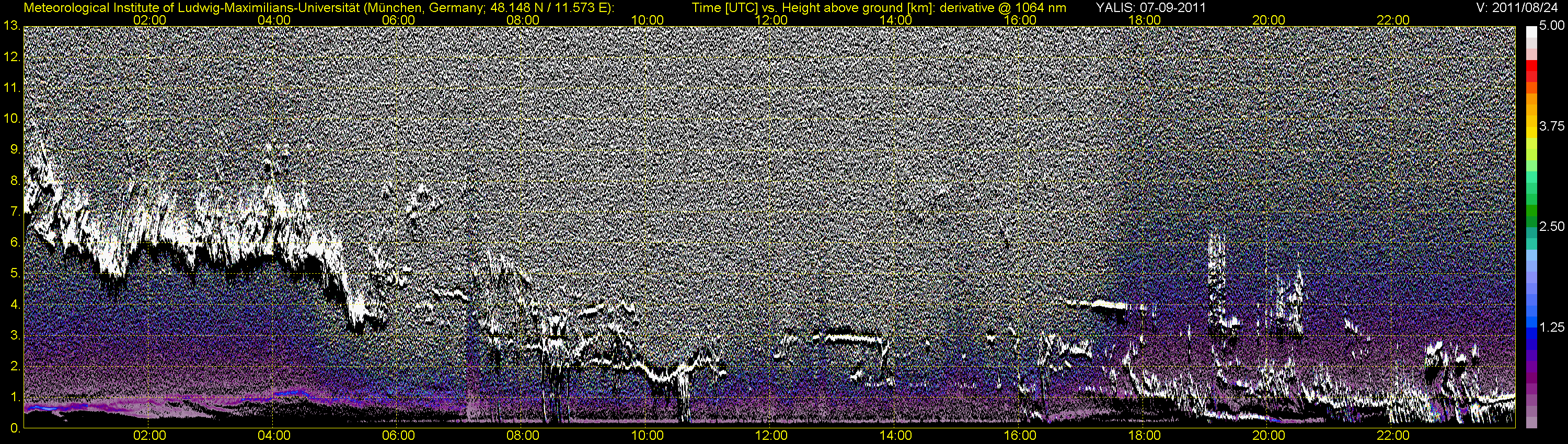This screenshot has width=1568, height=444.
Task: Click the 08:00 label on the bottom time axis
Action: pyautogui.click(x=523, y=436)
